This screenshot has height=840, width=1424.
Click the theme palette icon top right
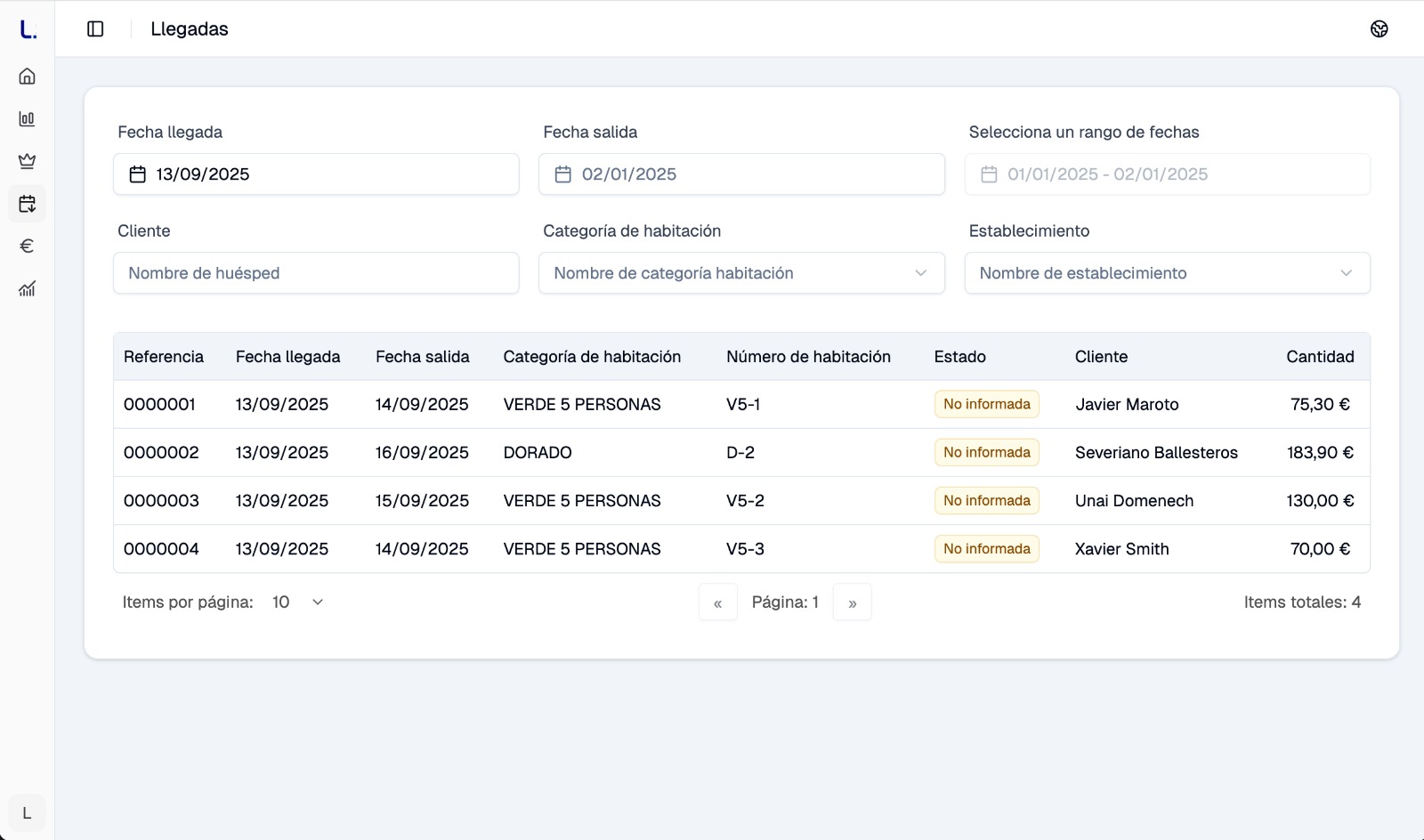pyautogui.click(x=1379, y=29)
